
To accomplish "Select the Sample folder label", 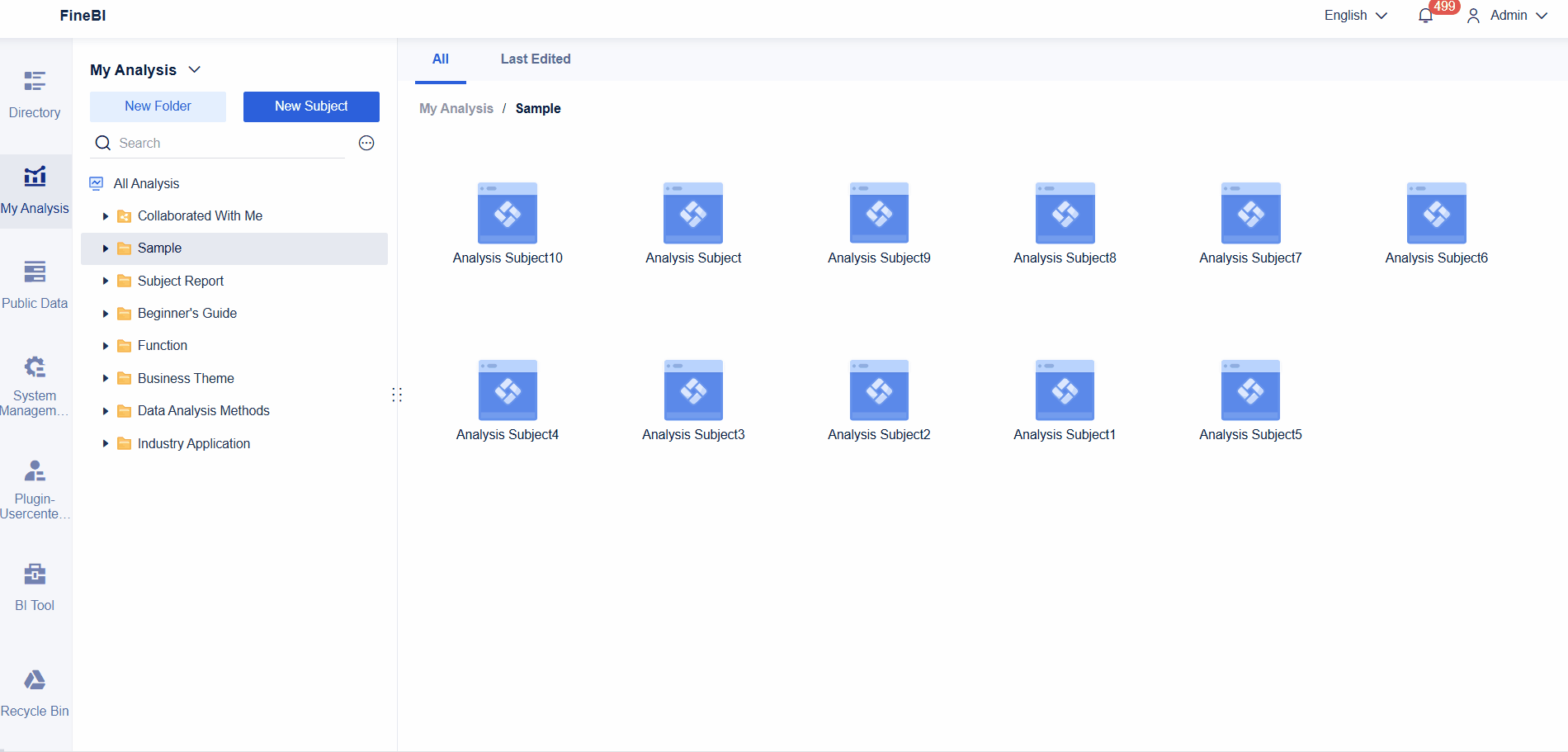I will 159,248.
